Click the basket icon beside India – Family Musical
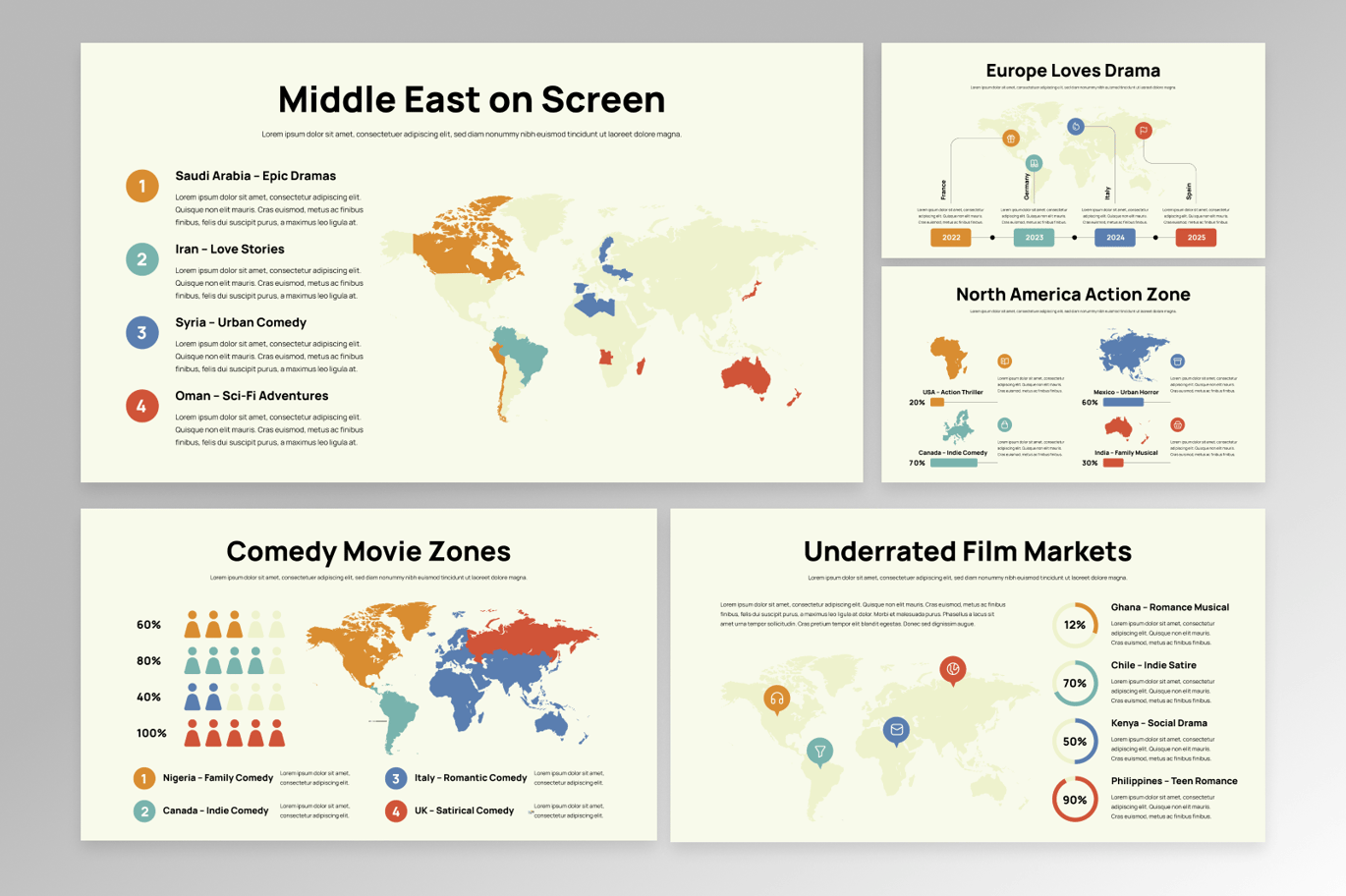Screen dimensions: 1346x896 (x=1177, y=425)
